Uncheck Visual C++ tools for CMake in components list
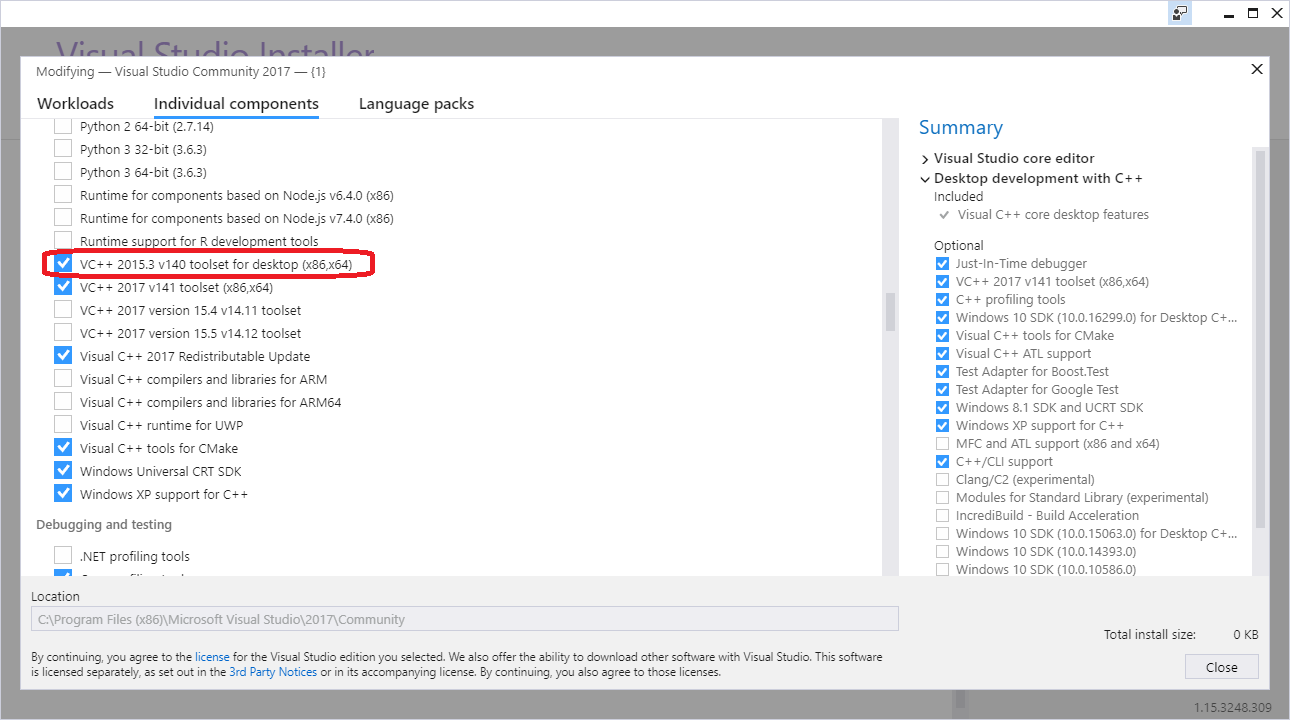The image size is (1290, 720). point(63,448)
